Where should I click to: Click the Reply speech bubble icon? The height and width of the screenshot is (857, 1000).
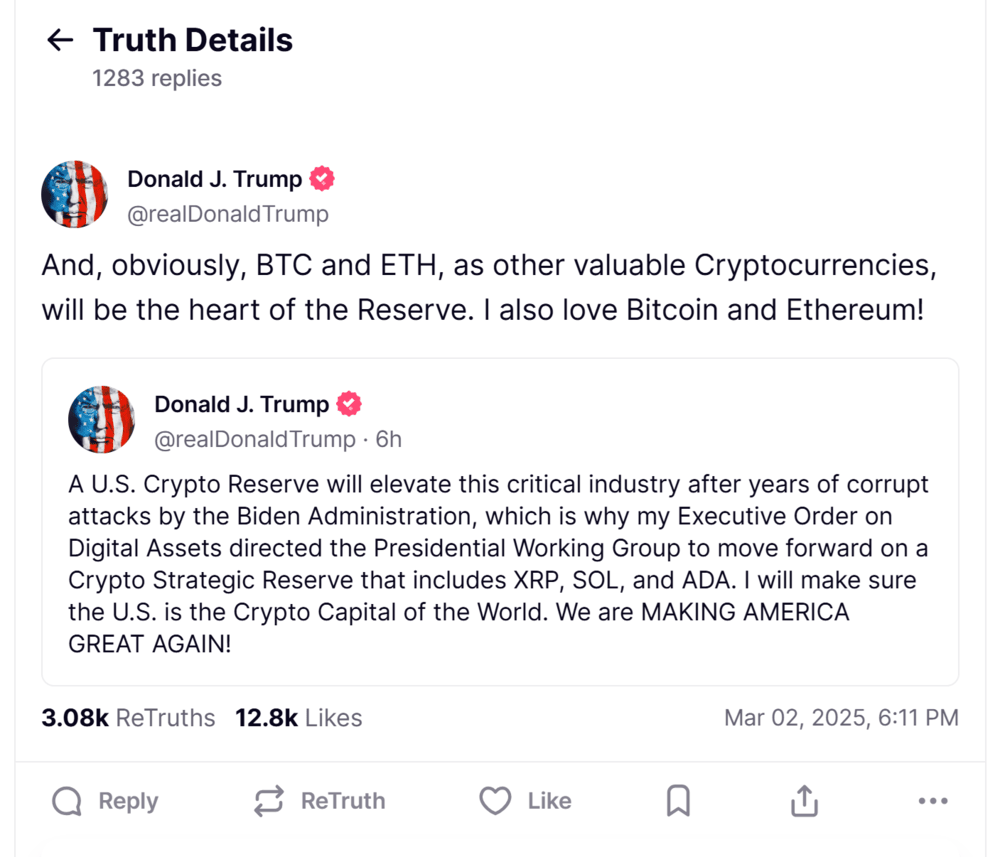click(x=67, y=801)
